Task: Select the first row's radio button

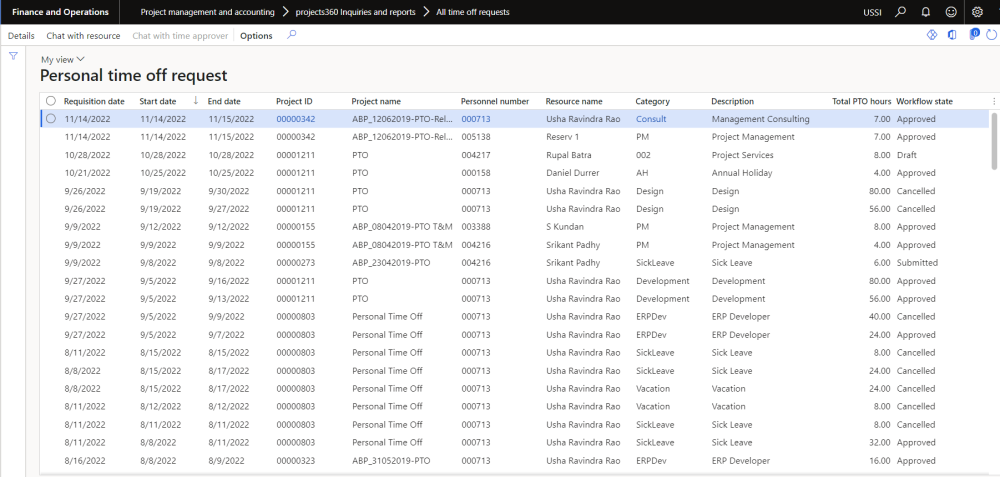Action: click(x=51, y=119)
